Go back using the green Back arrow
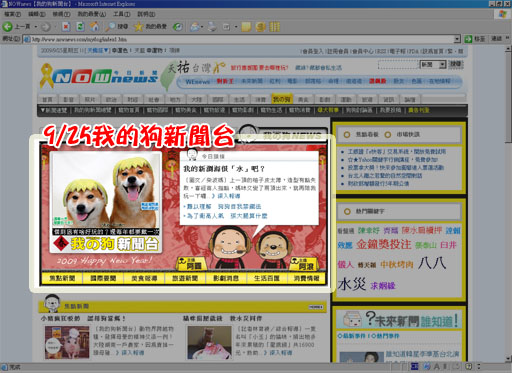 [7, 26]
